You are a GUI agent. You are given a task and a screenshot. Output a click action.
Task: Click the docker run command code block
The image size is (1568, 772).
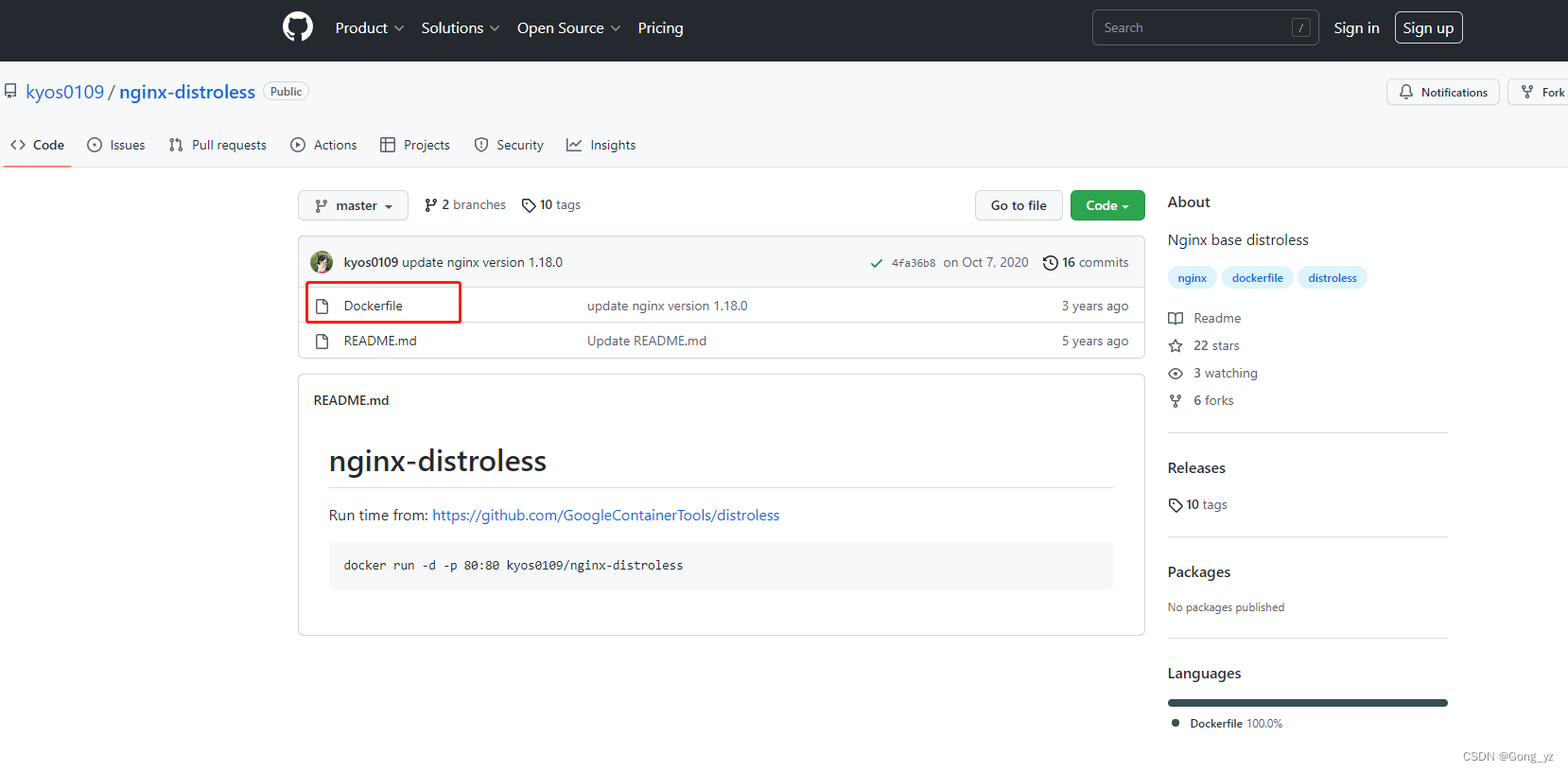(x=722, y=565)
